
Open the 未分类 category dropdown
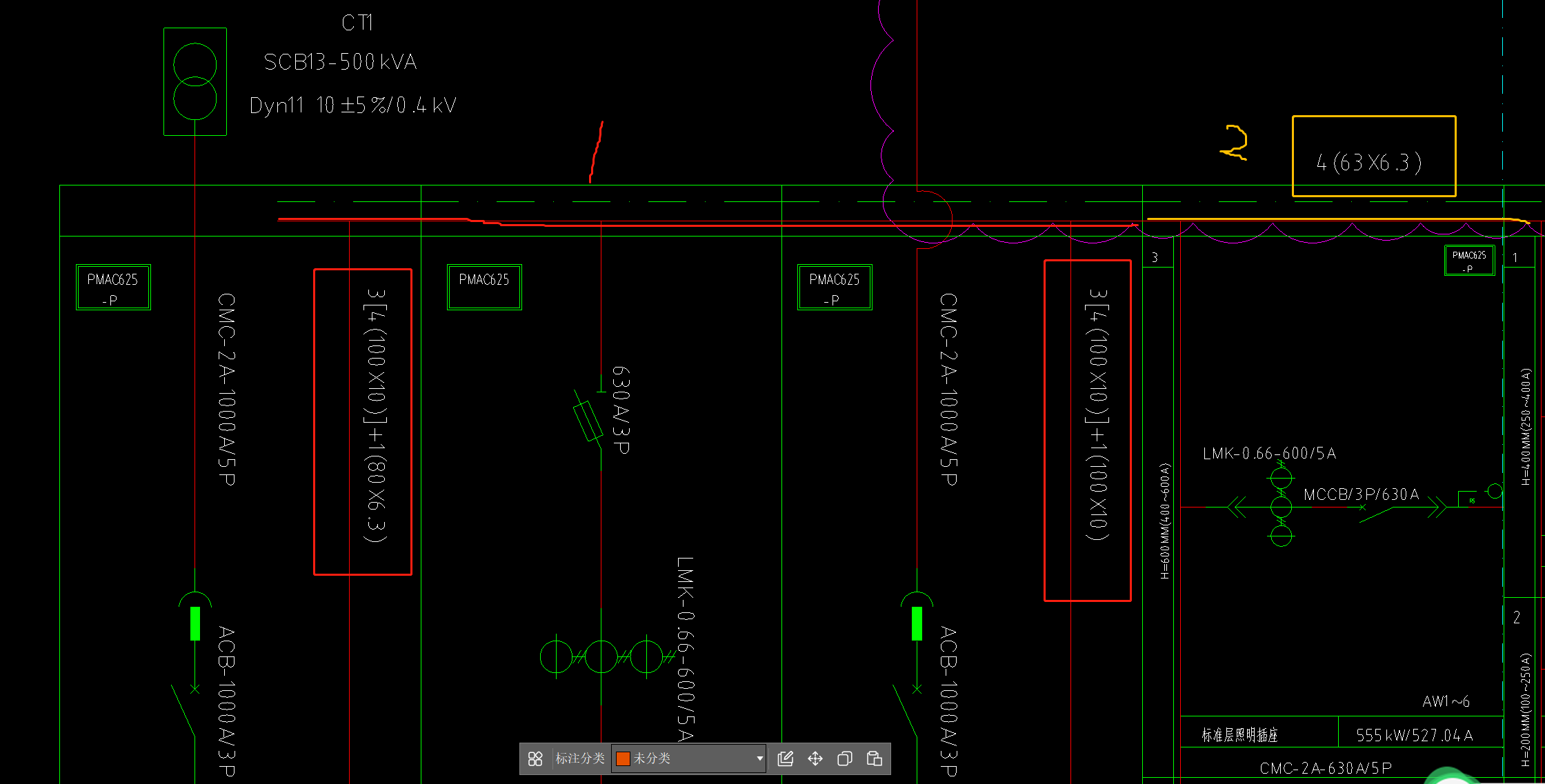click(x=688, y=758)
